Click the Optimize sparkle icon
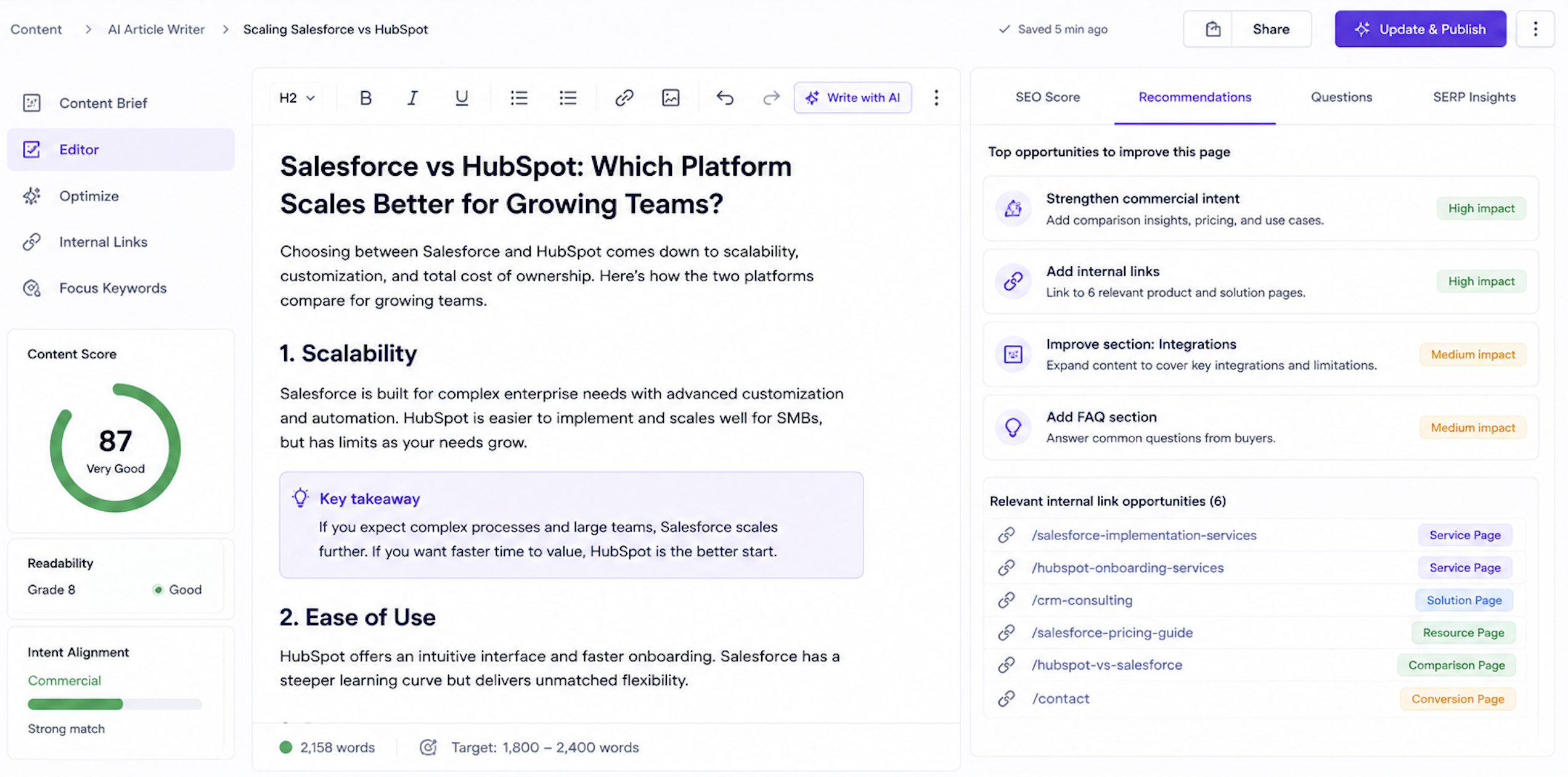Viewport: 1568px width, 777px height. tap(31, 196)
